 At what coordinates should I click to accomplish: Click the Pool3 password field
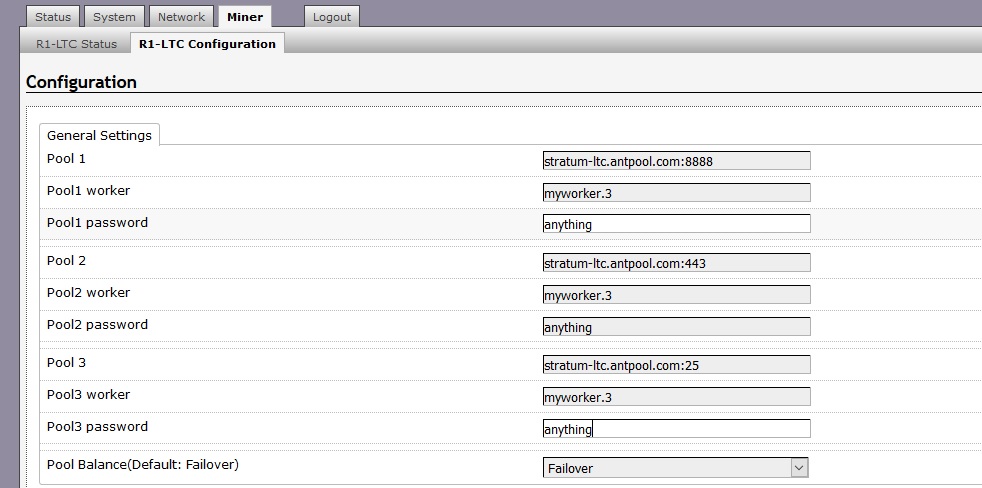(x=676, y=429)
